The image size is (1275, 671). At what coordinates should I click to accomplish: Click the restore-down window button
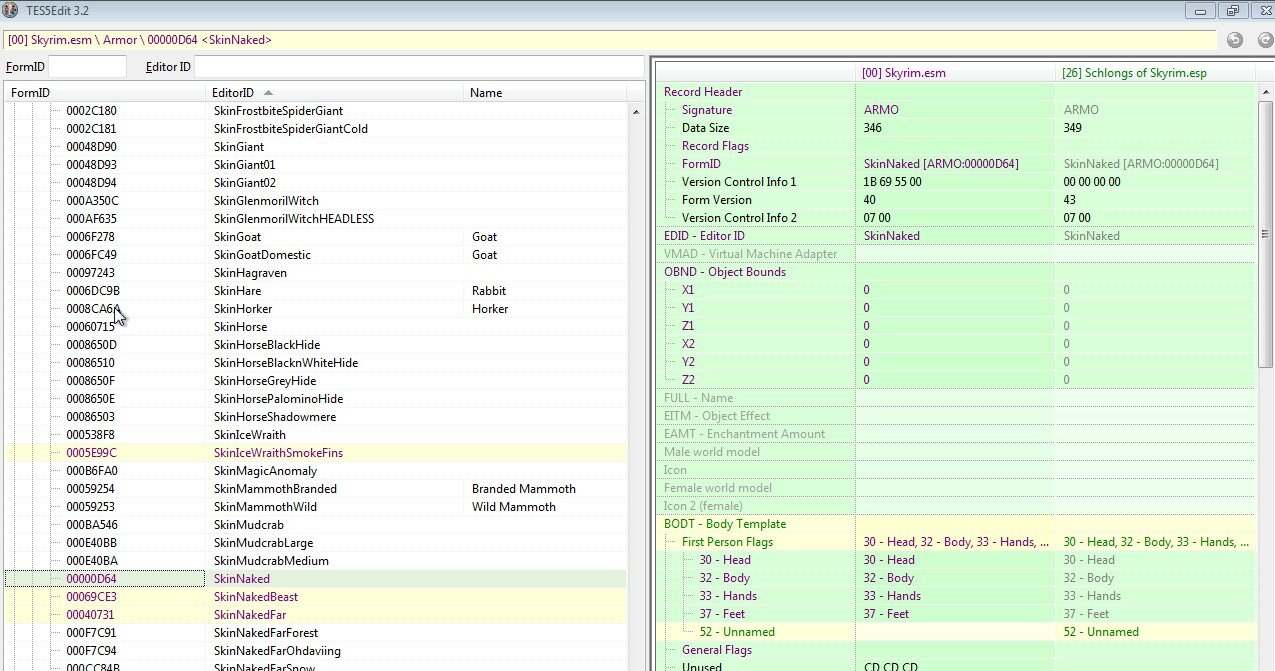tap(1232, 11)
